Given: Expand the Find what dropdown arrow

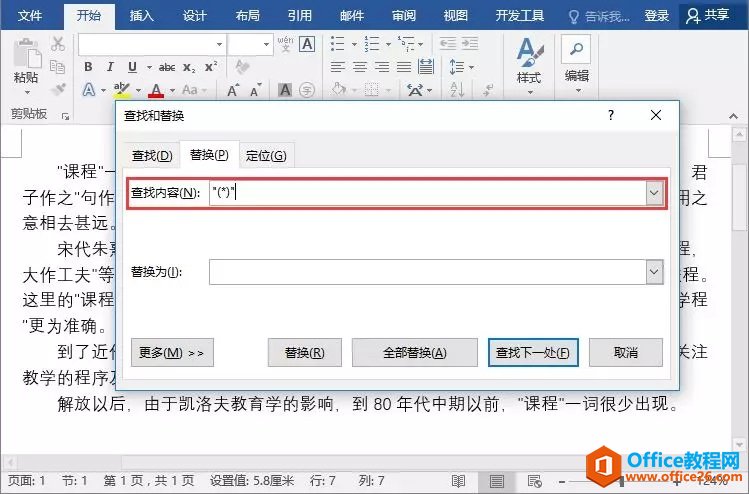Looking at the screenshot, I should tap(654, 193).
